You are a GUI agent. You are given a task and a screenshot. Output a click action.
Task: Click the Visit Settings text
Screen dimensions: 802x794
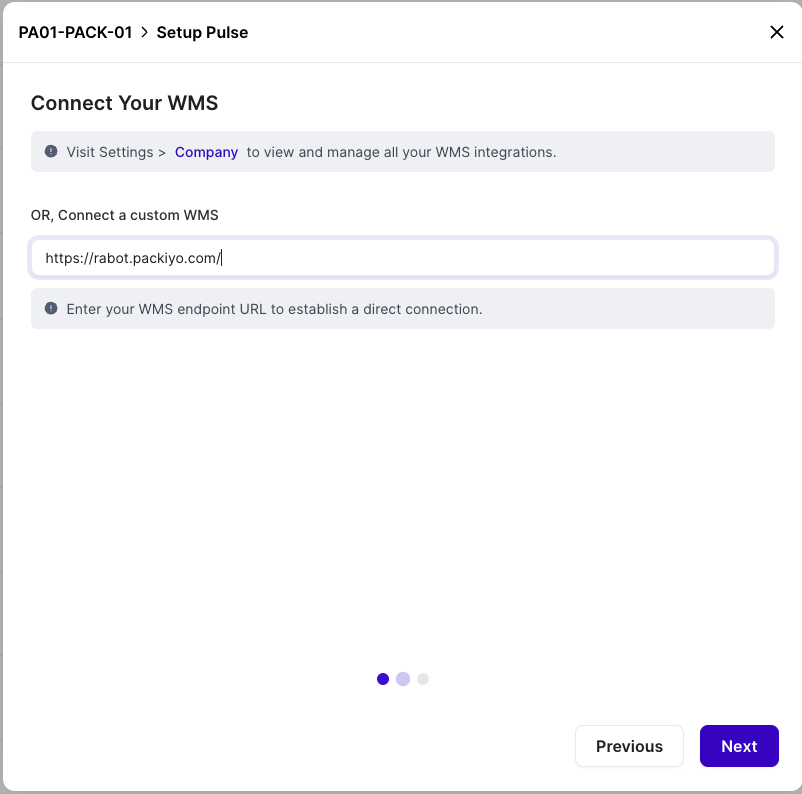pos(110,152)
